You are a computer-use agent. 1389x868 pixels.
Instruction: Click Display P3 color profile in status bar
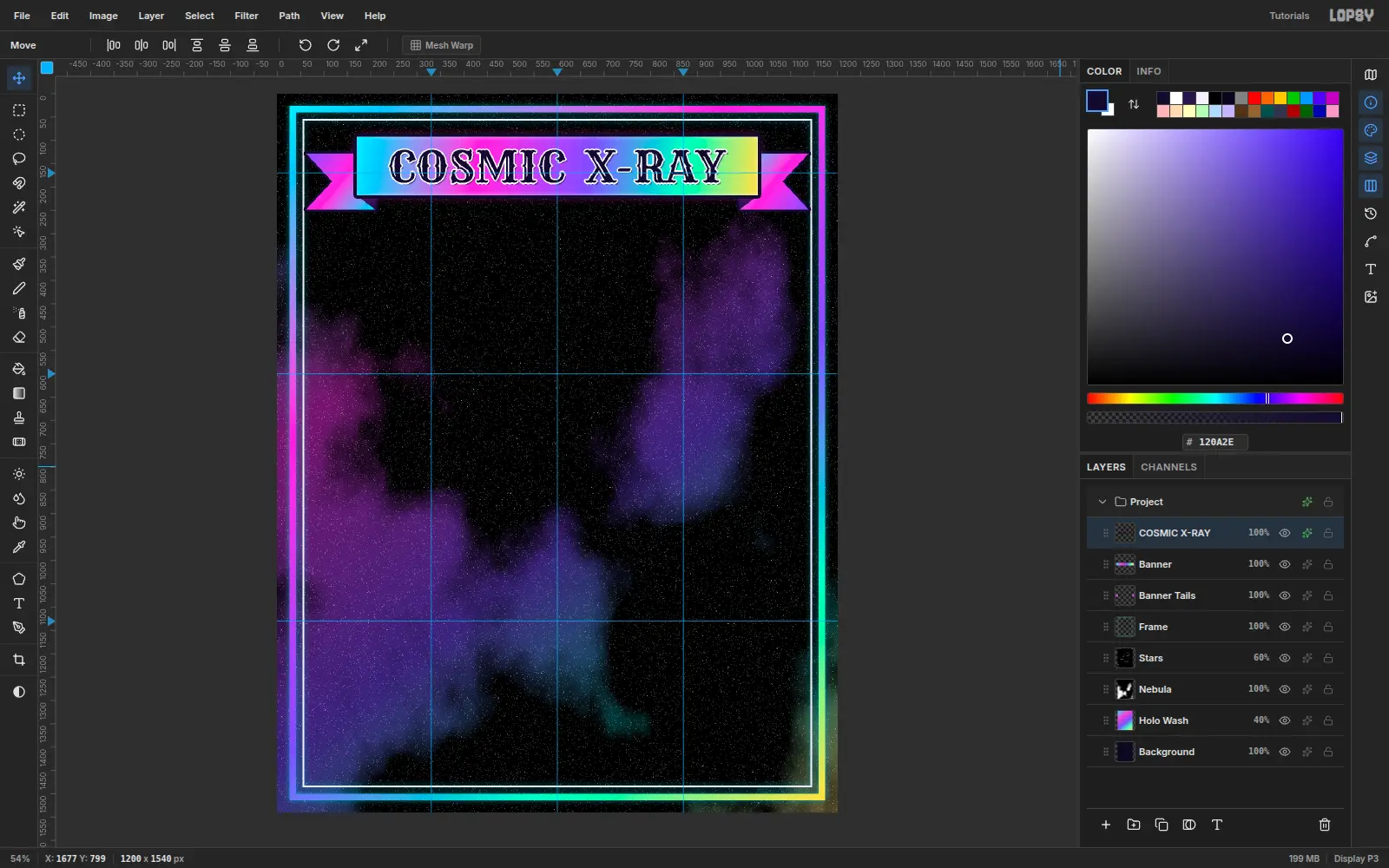point(1356,858)
